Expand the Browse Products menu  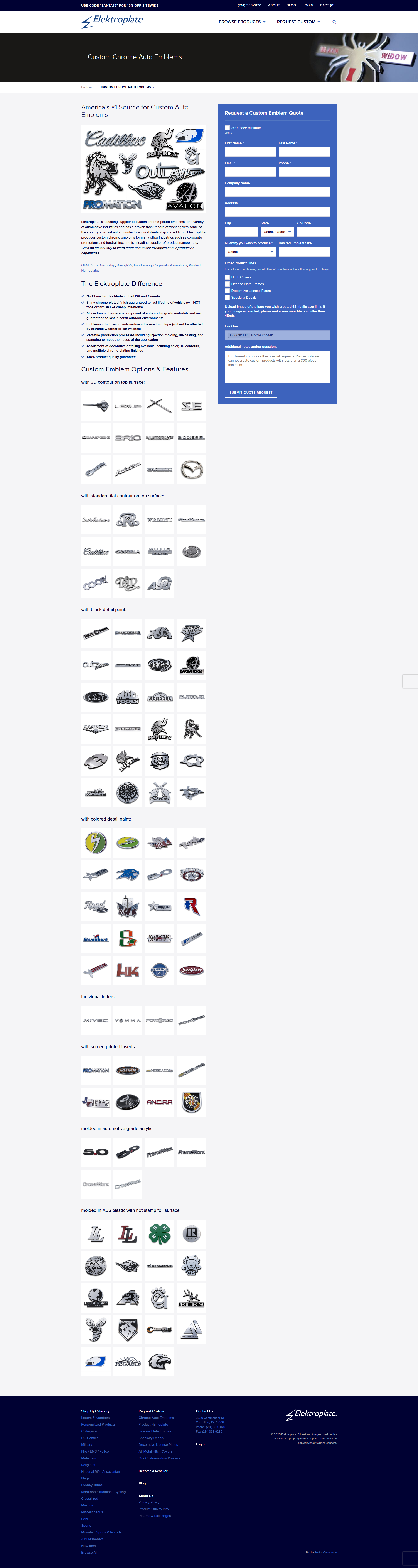click(x=242, y=22)
